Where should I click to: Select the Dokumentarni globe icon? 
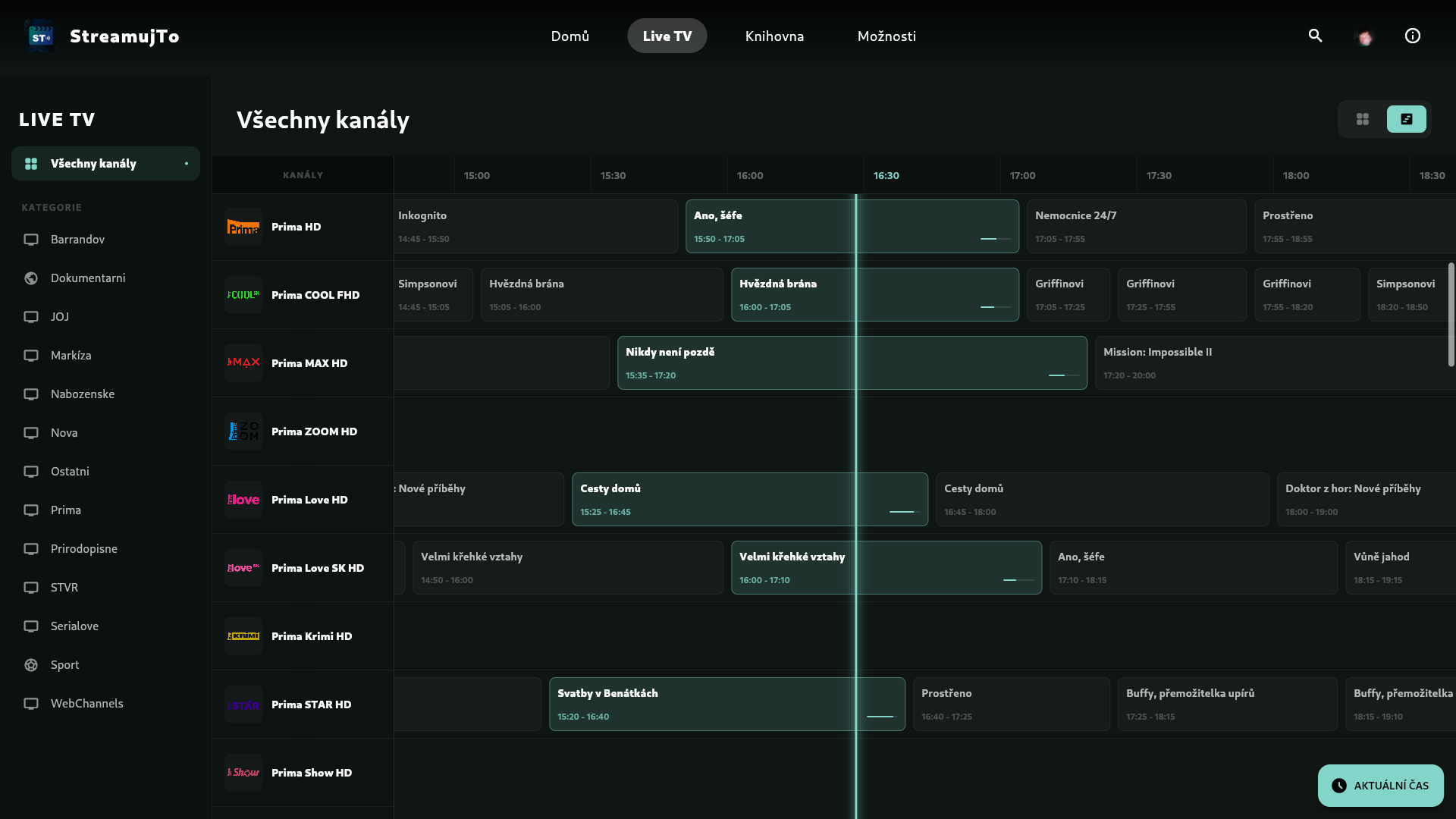pos(31,278)
